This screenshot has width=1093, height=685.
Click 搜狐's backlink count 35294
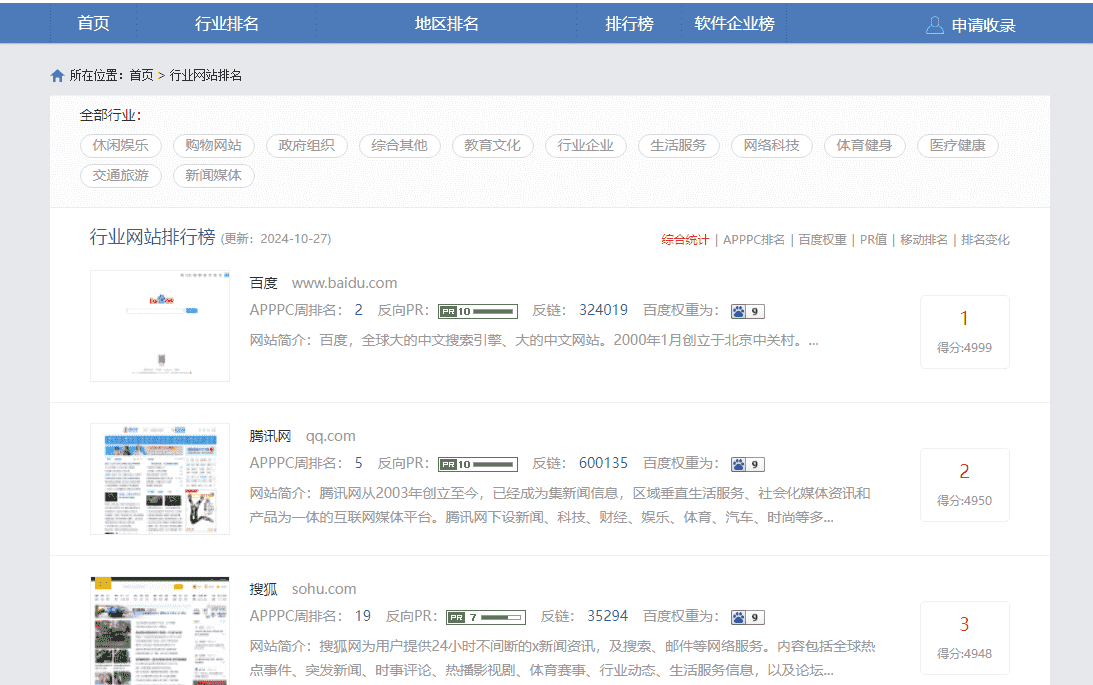[x=607, y=616]
